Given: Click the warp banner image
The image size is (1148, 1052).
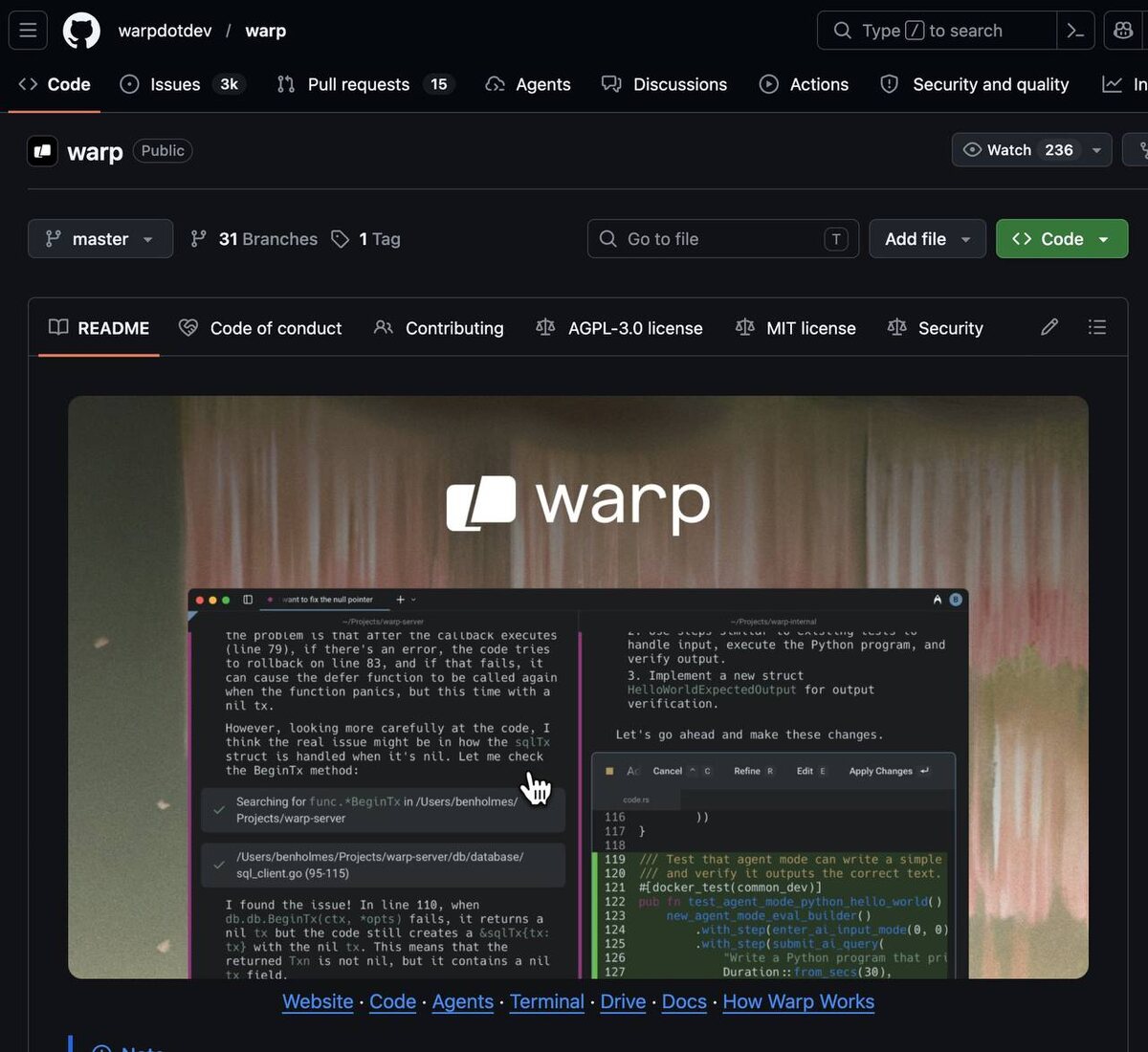Looking at the screenshot, I should 578,687.
